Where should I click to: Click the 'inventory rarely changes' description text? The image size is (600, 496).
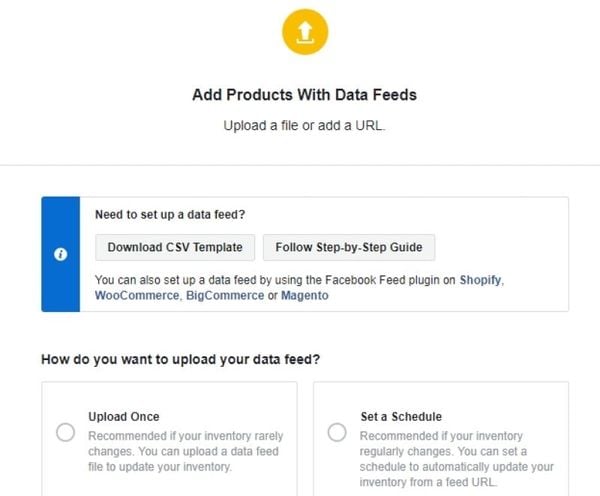pos(186,451)
